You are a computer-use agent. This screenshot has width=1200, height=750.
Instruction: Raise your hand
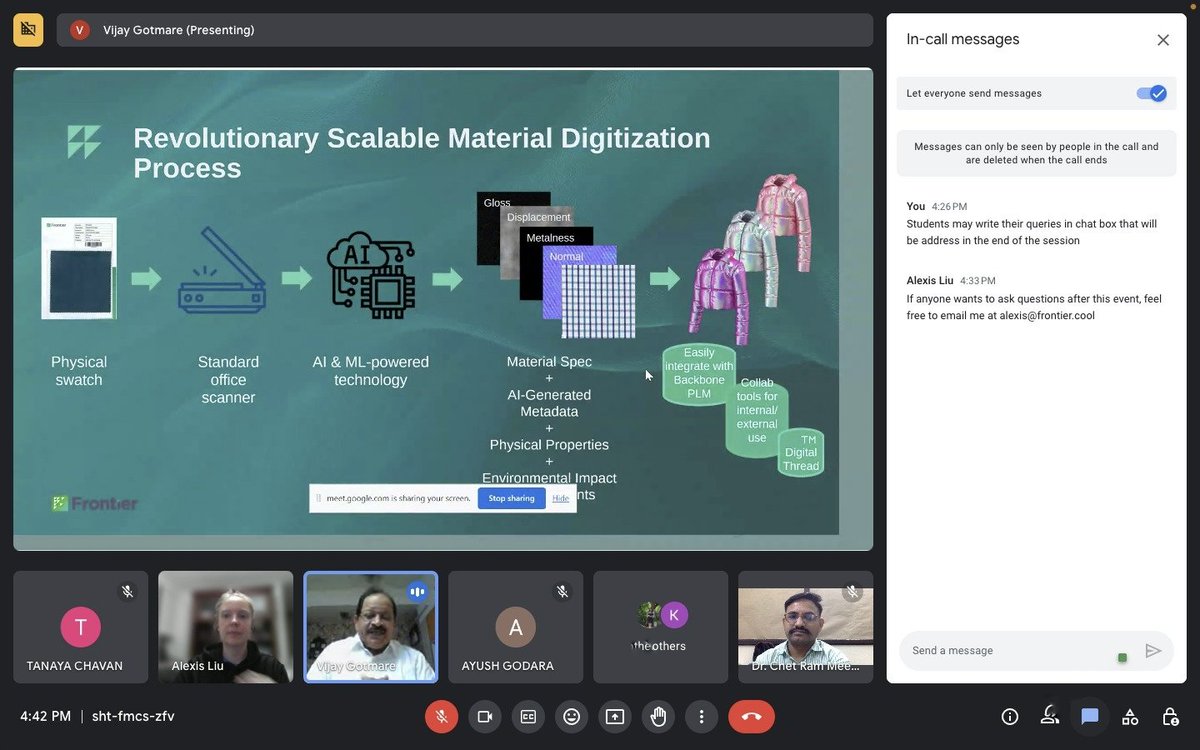pyautogui.click(x=658, y=716)
